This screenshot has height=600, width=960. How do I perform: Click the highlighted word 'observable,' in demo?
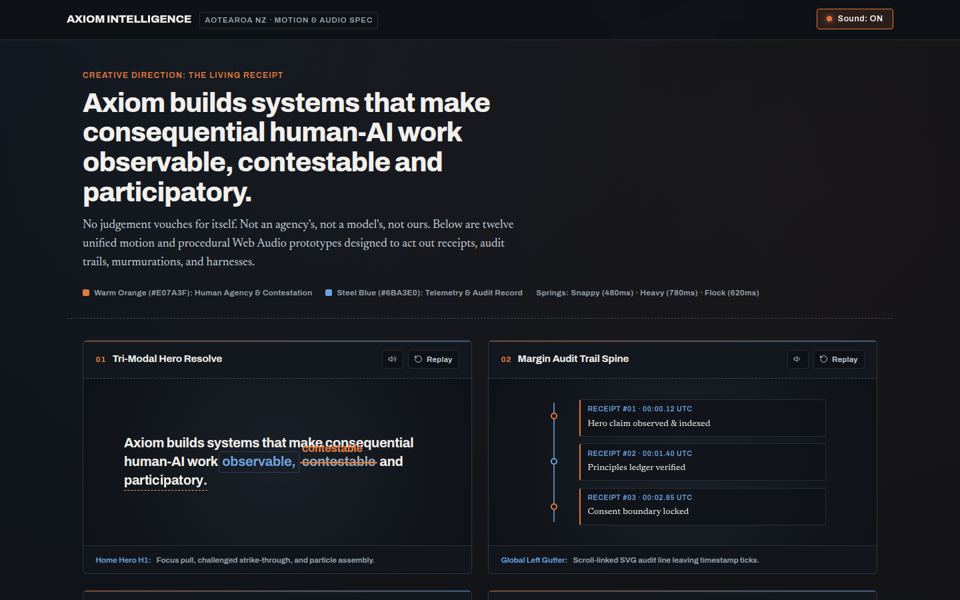point(258,462)
